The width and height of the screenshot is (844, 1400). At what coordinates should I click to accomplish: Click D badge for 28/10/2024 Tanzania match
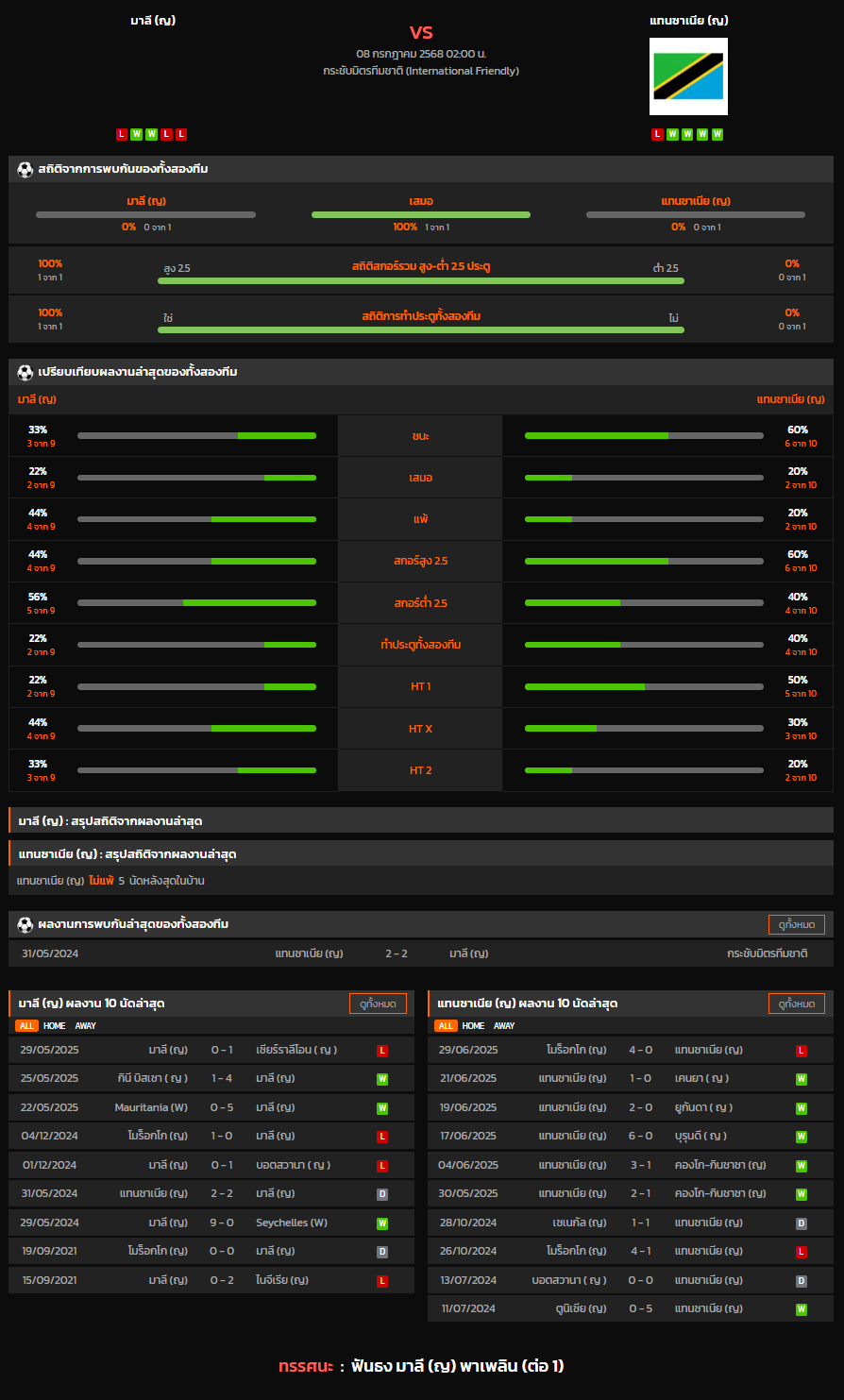802,1223
